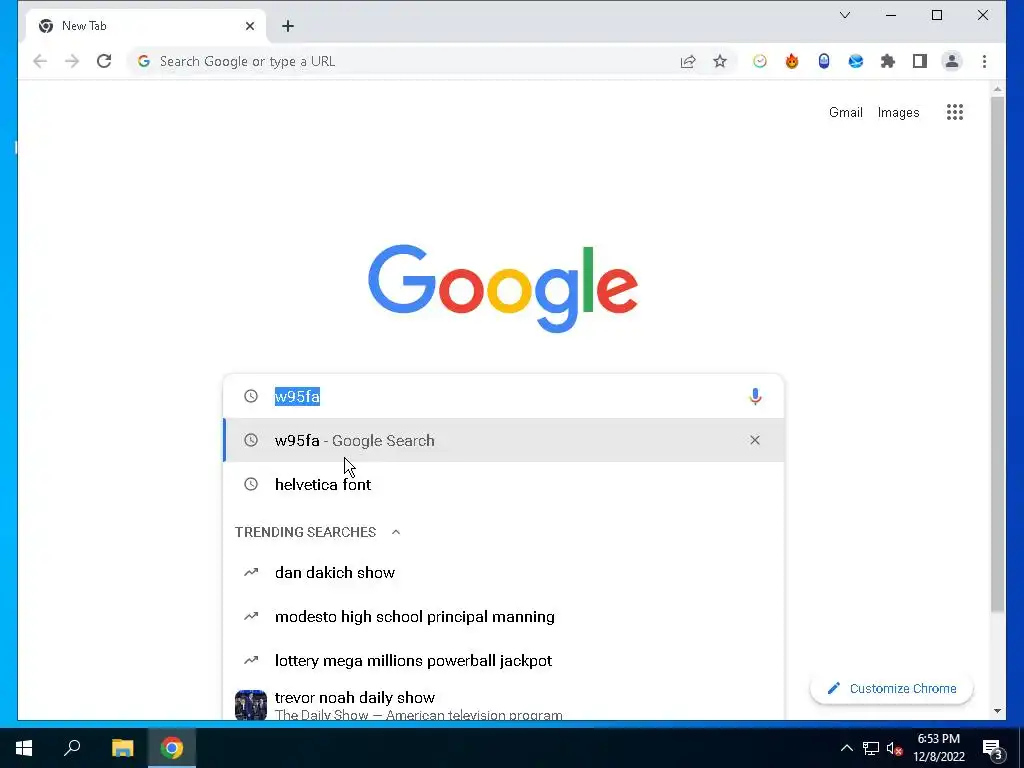Open the flame extension icon
Image resolution: width=1024 pixels, height=768 pixels.
pyautogui.click(x=792, y=61)
